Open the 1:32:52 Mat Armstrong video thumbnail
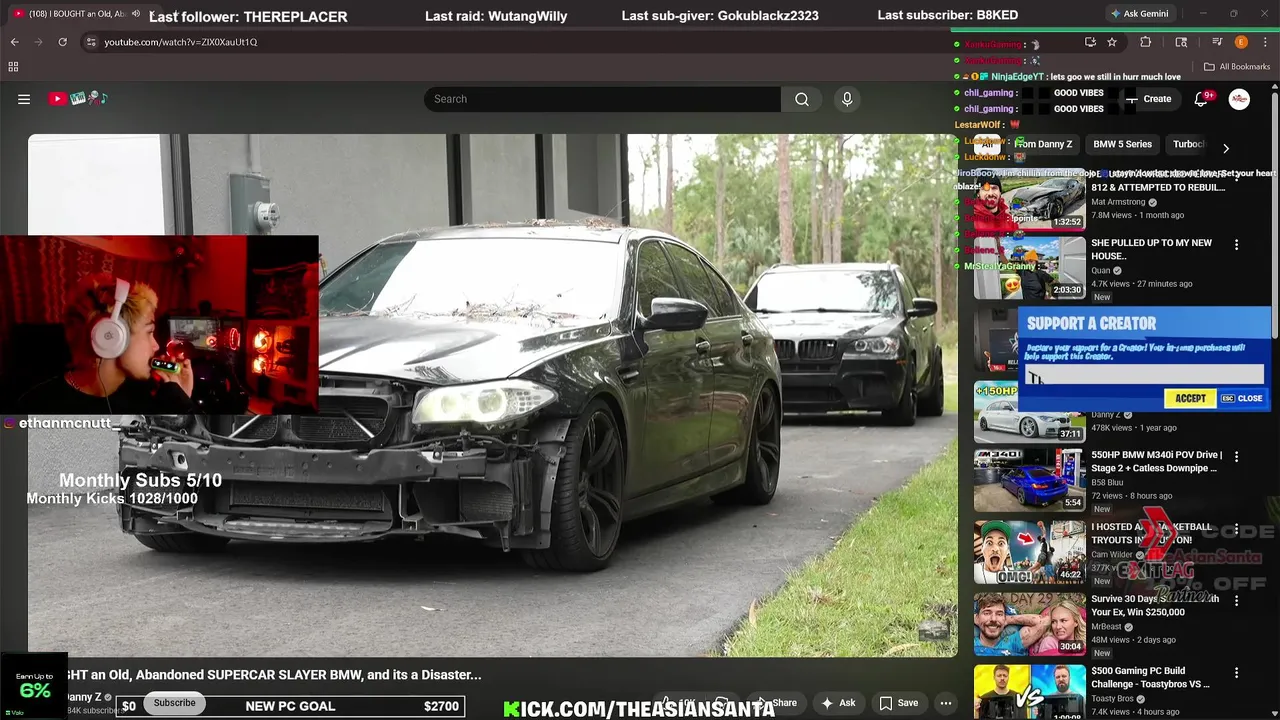1280x720 pixels. tap(1029, 200)
